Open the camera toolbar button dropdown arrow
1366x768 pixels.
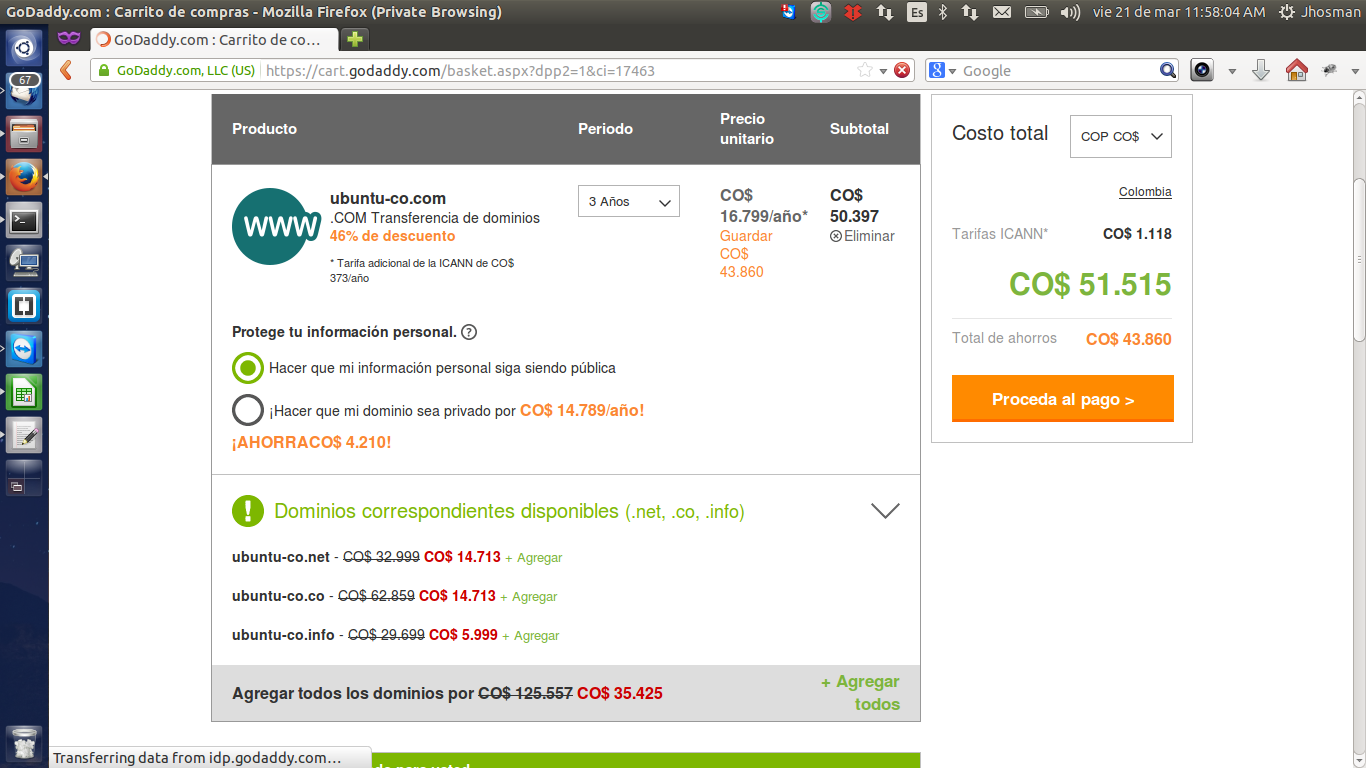[1232, 71]
